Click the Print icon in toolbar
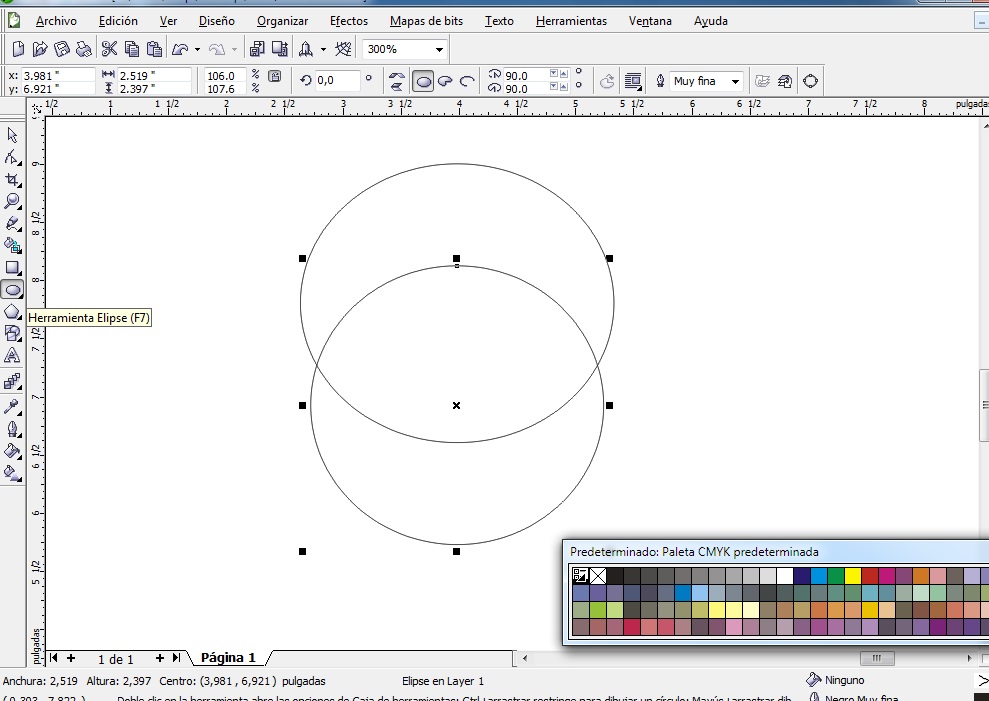The height and width of the screenshot is (701, 989). (x=84, y=49)
